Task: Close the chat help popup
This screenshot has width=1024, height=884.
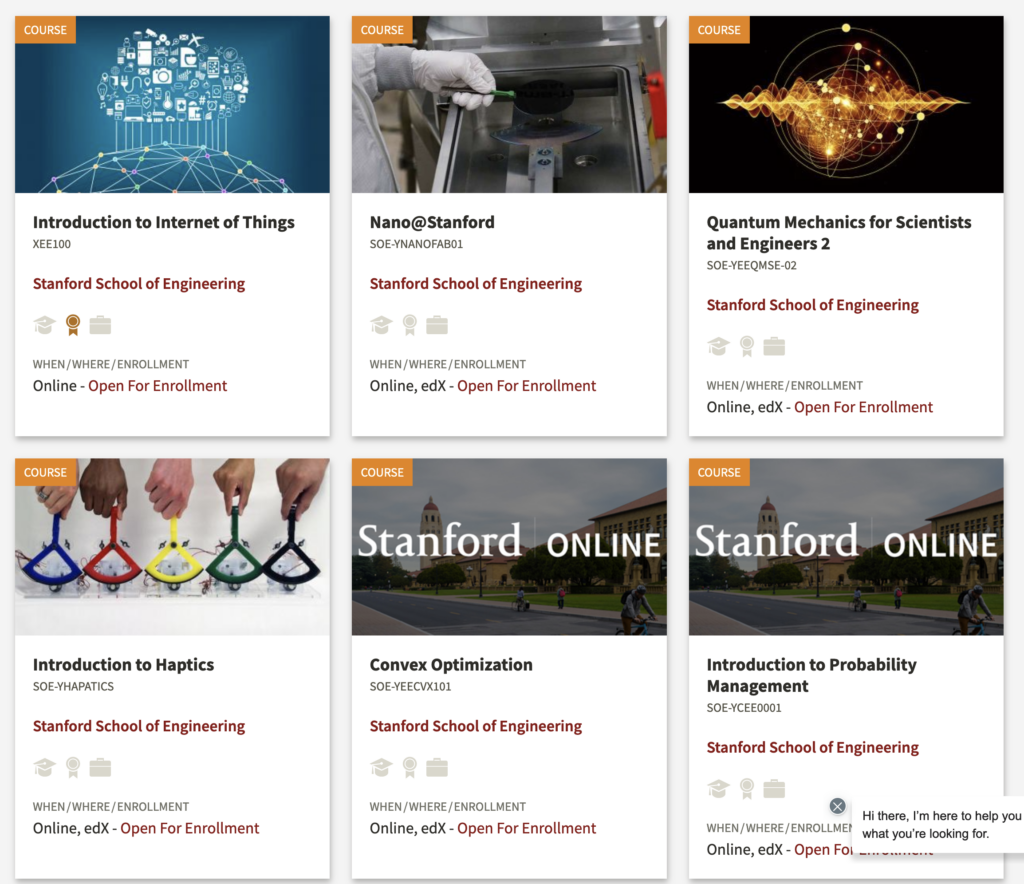Action: pos(838,806)
